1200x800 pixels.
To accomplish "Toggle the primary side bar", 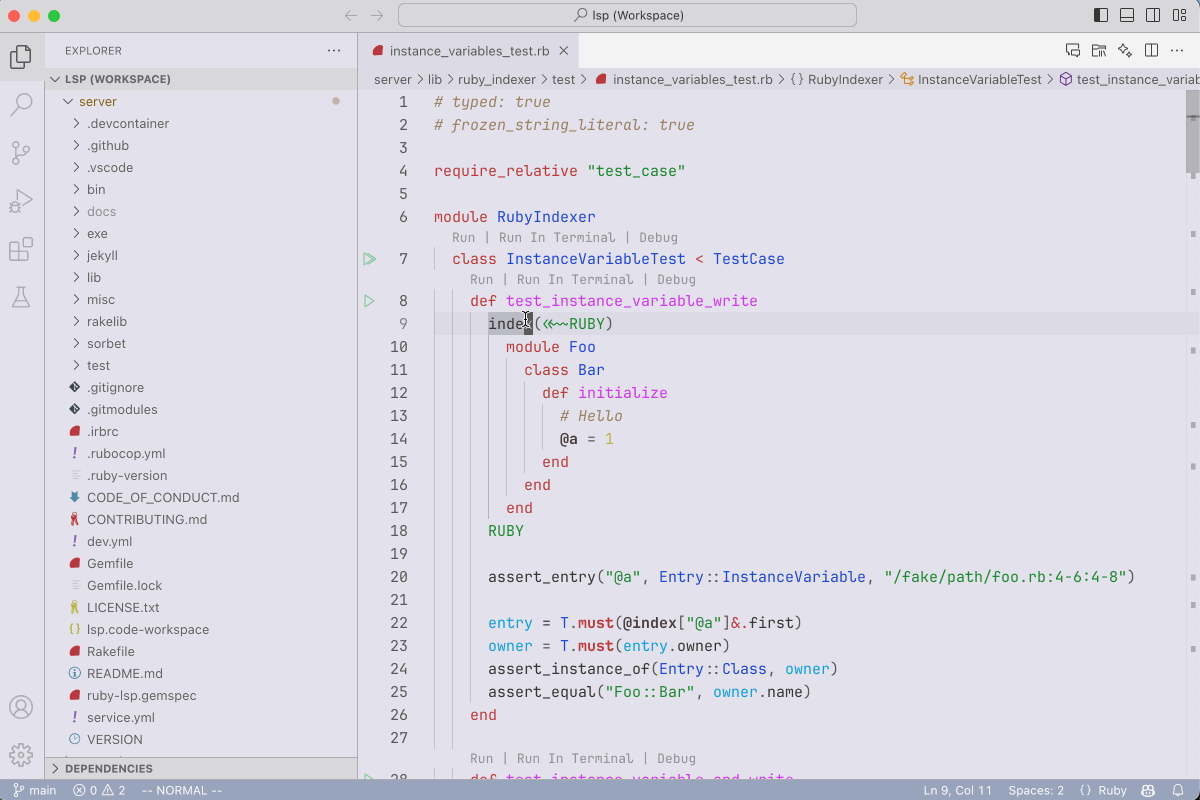I will pyautogui.click(x=1101, y=15).
